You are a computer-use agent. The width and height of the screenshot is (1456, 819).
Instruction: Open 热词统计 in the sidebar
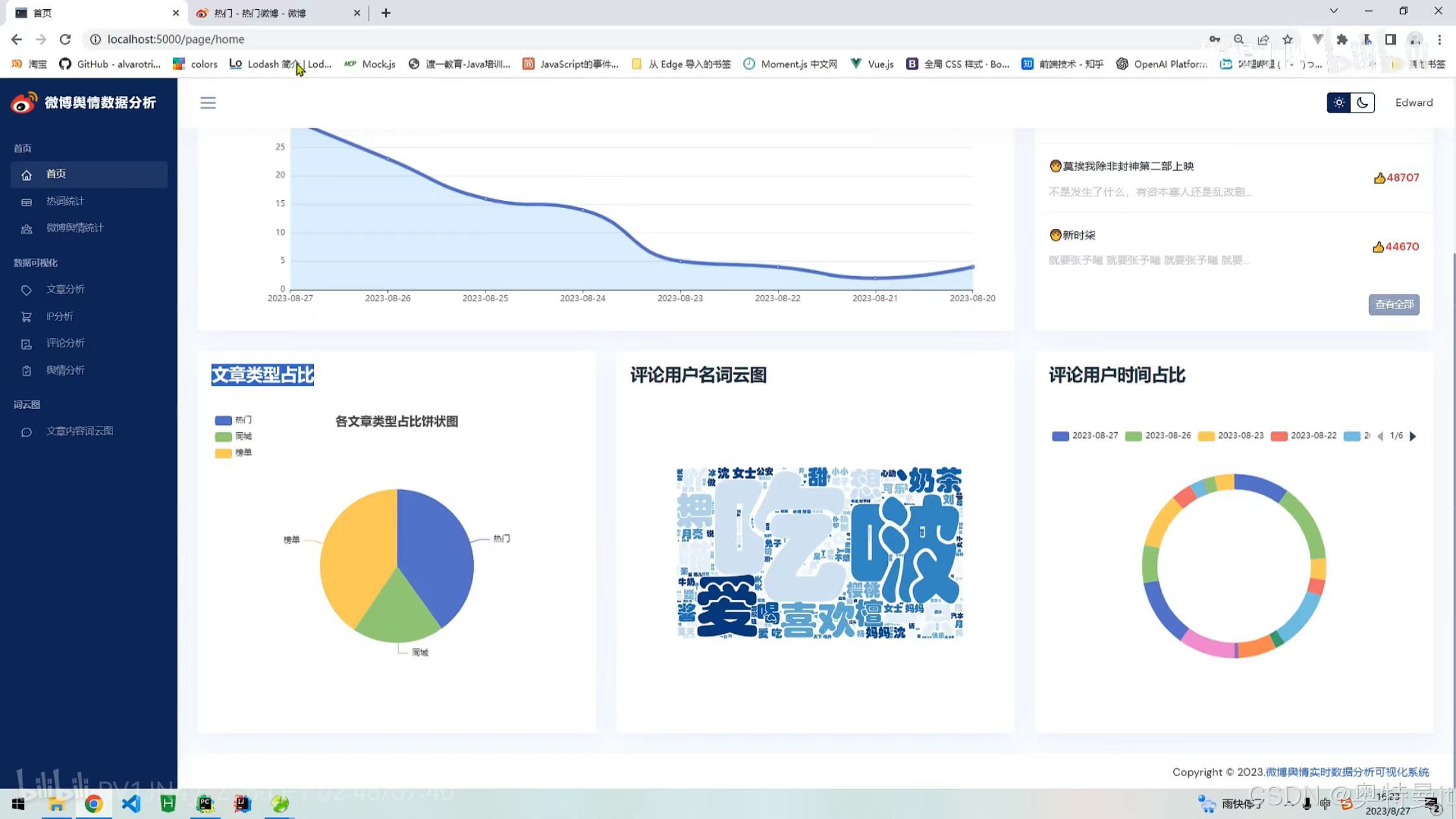click(65, 201)
